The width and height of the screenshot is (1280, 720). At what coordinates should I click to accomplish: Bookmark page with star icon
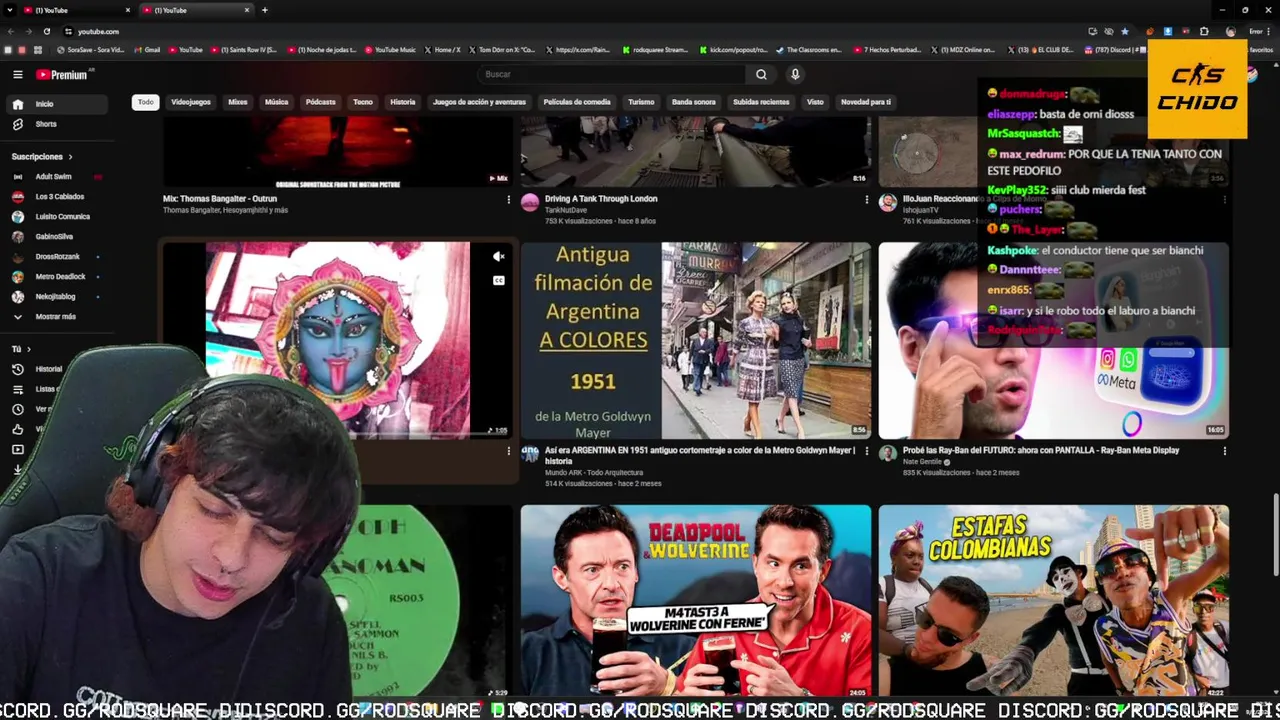point(1125,31)
